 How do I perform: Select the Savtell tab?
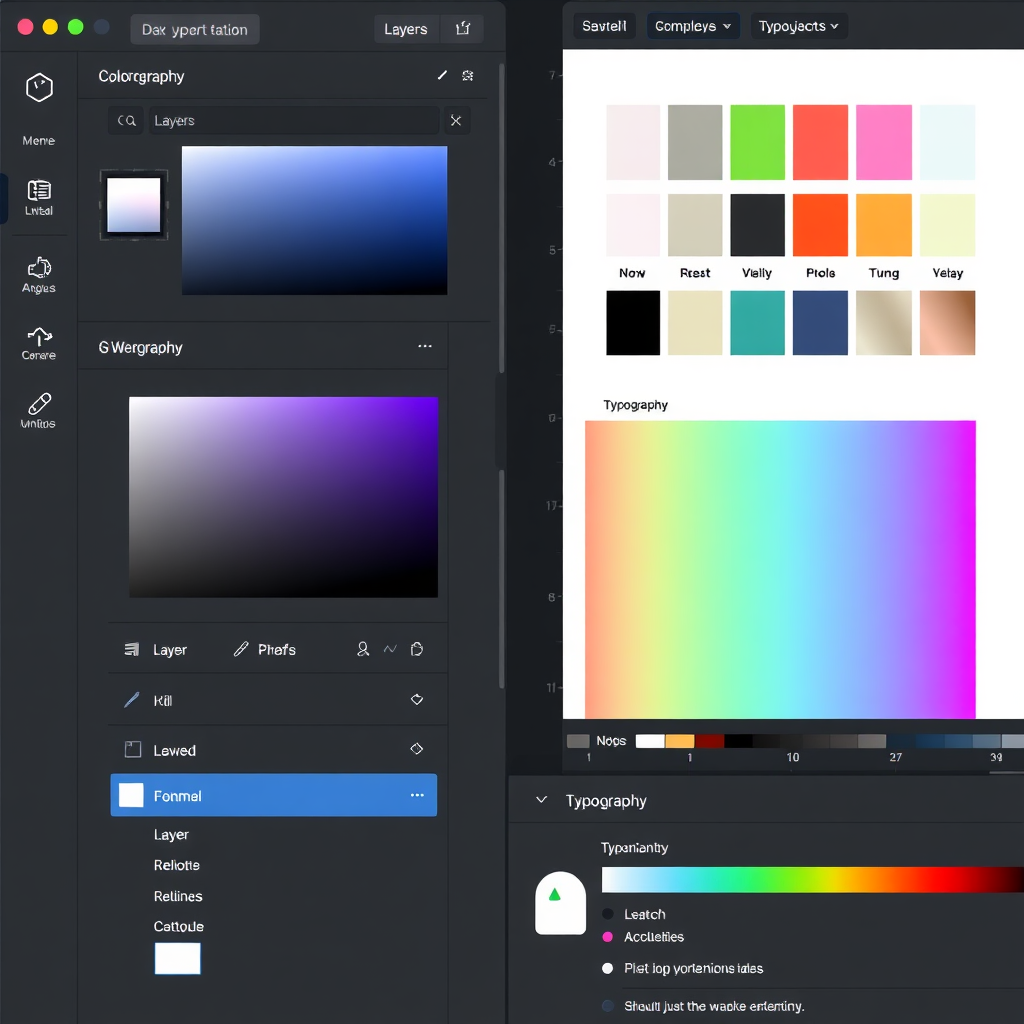point(604,26)
